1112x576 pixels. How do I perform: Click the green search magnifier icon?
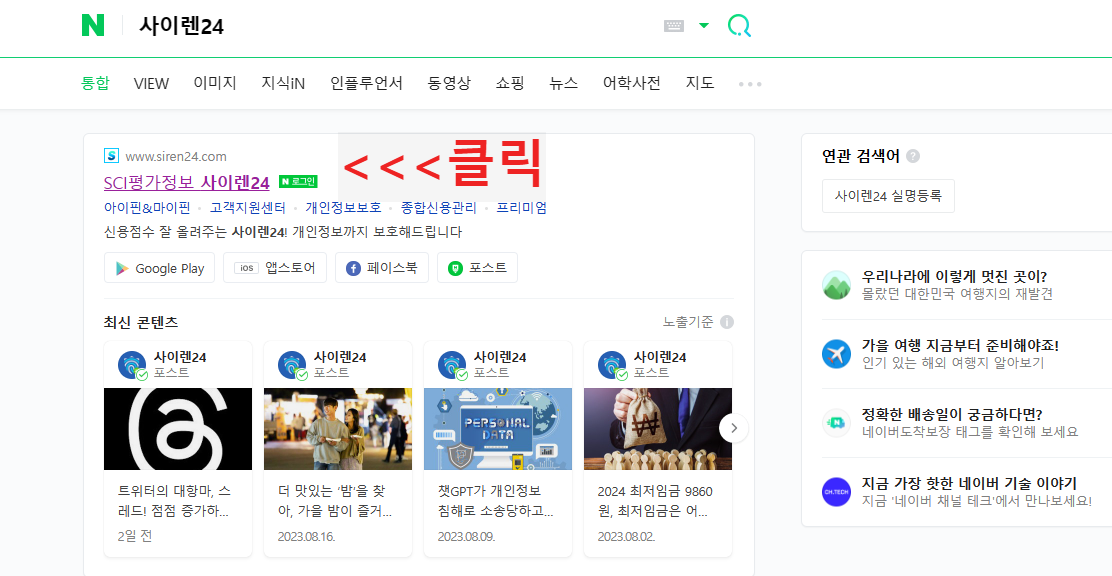pos(739,26)
